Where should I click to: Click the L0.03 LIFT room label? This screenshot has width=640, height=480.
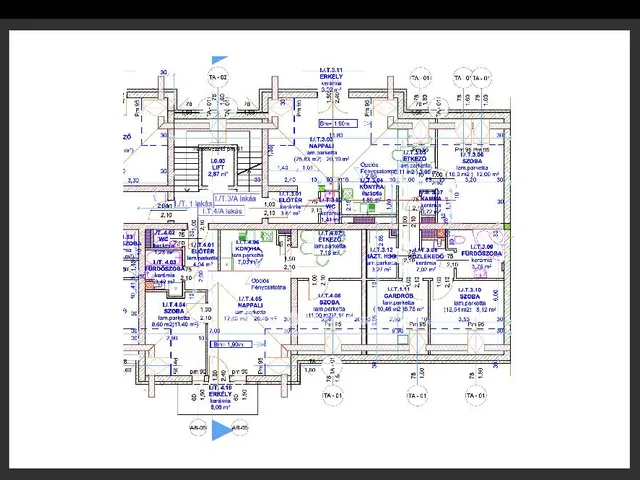(218, 166)
